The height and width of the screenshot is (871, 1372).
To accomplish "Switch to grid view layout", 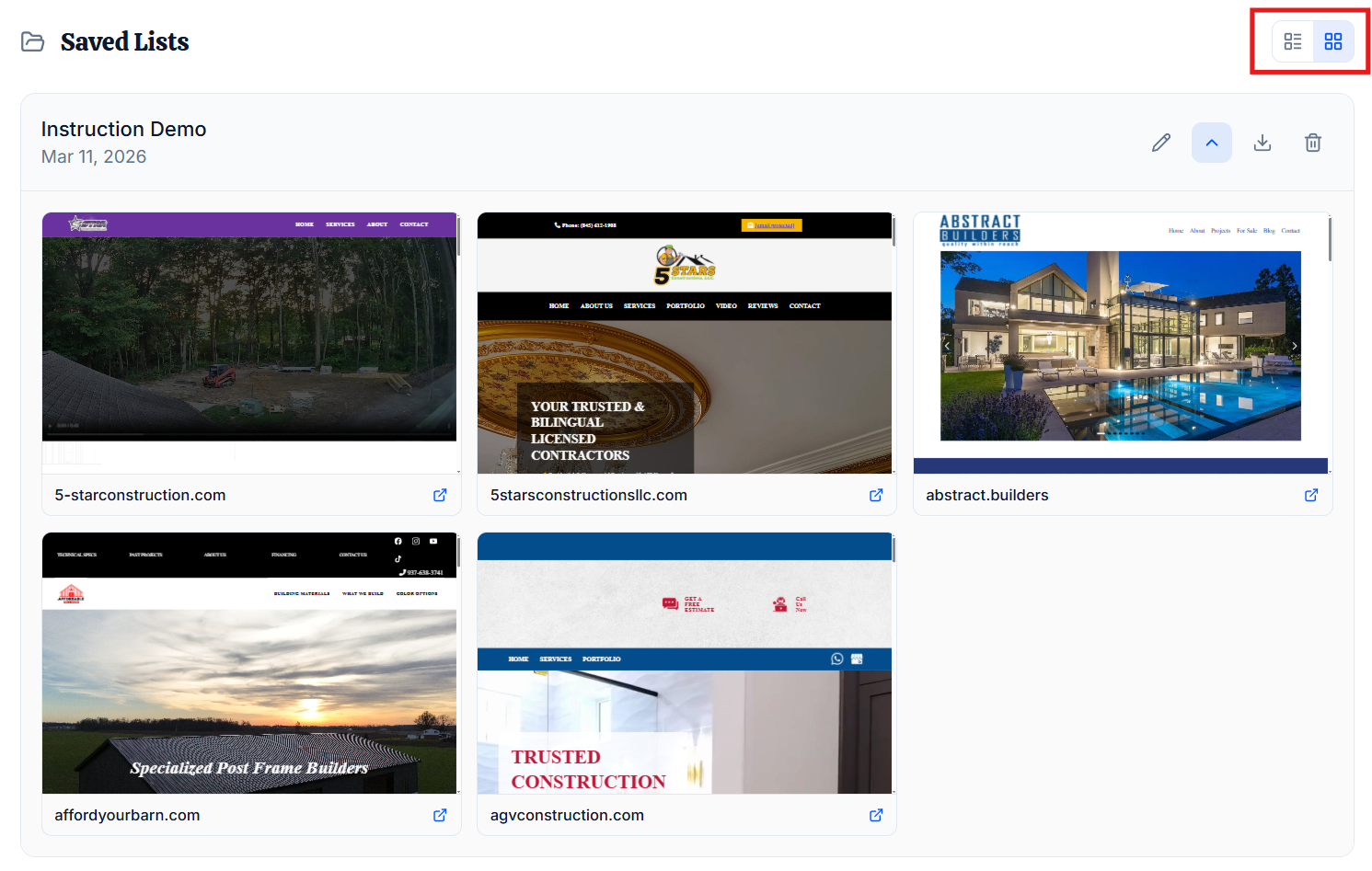I will (x=1333, y=40).
